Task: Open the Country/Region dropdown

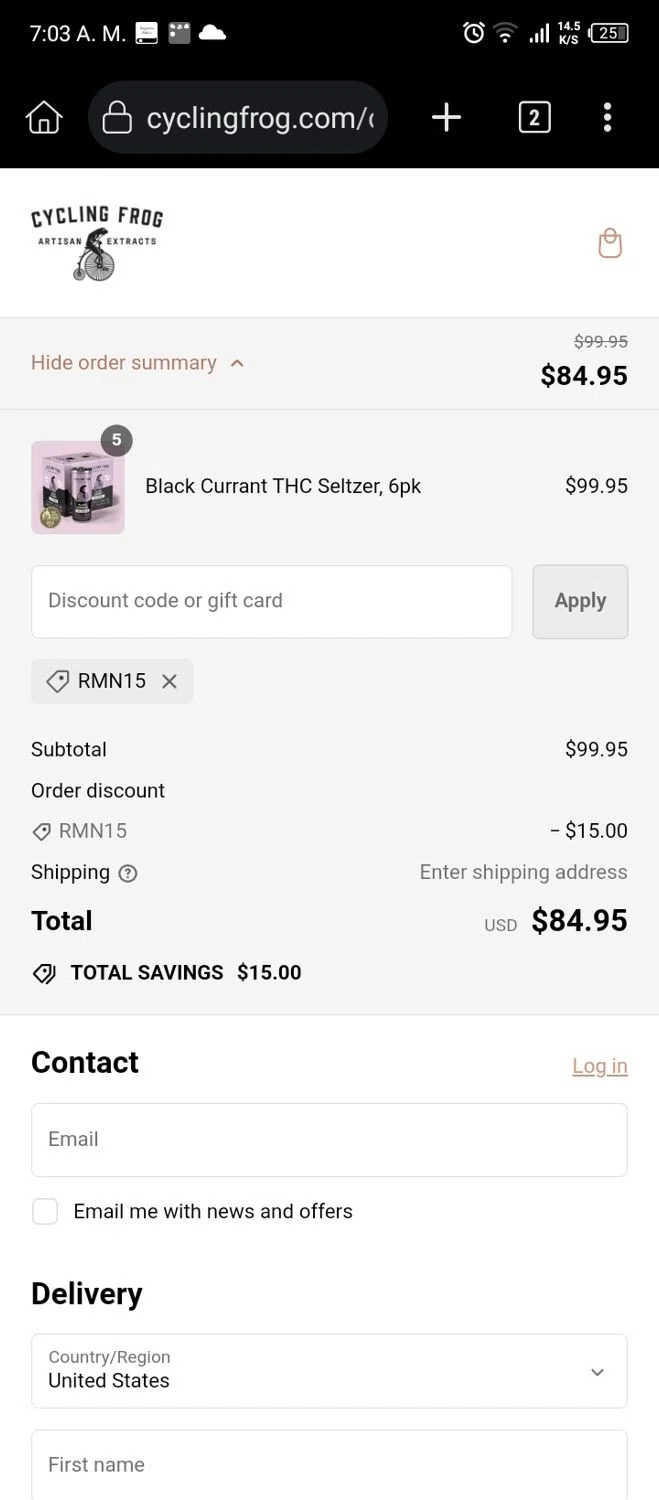Action: (x=329, y=1371)
